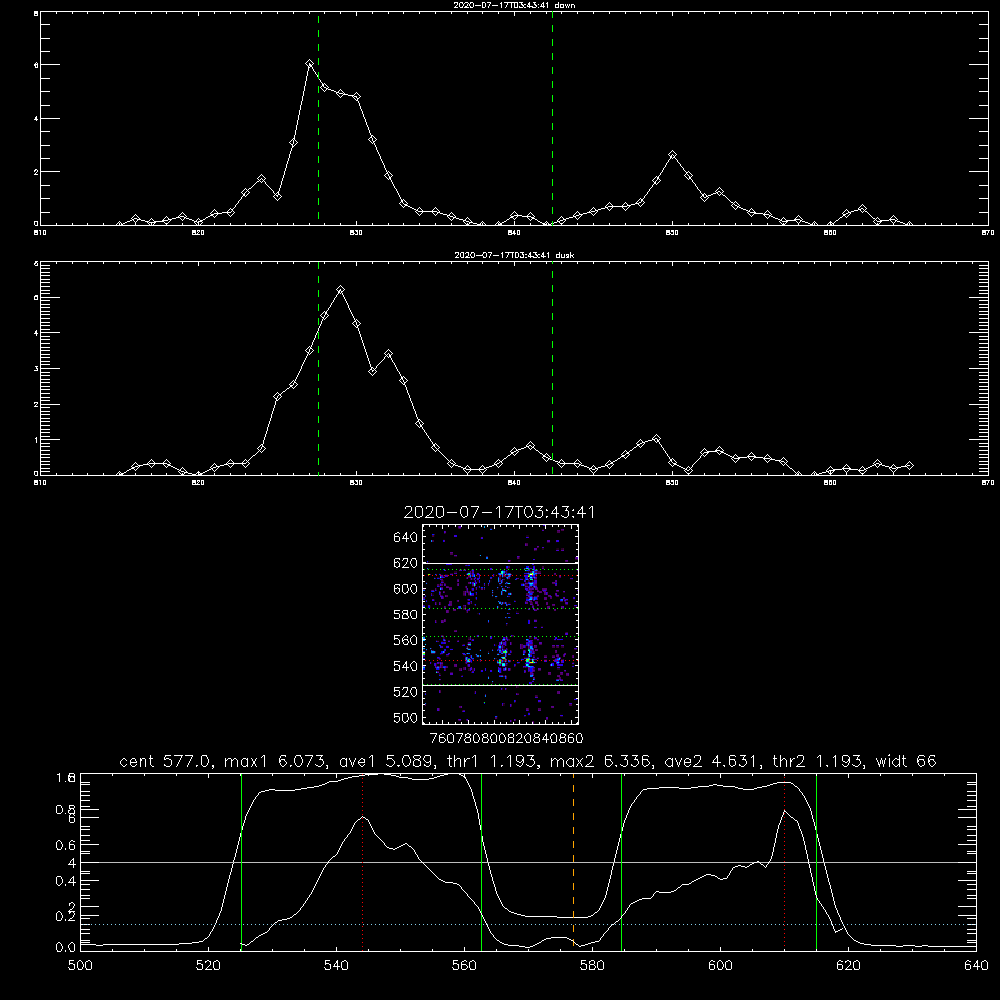This screenshot has height=1000, width=1000.
Task: Click the 600 label on the bottom plot's x-axis
Action: [720, 966]
